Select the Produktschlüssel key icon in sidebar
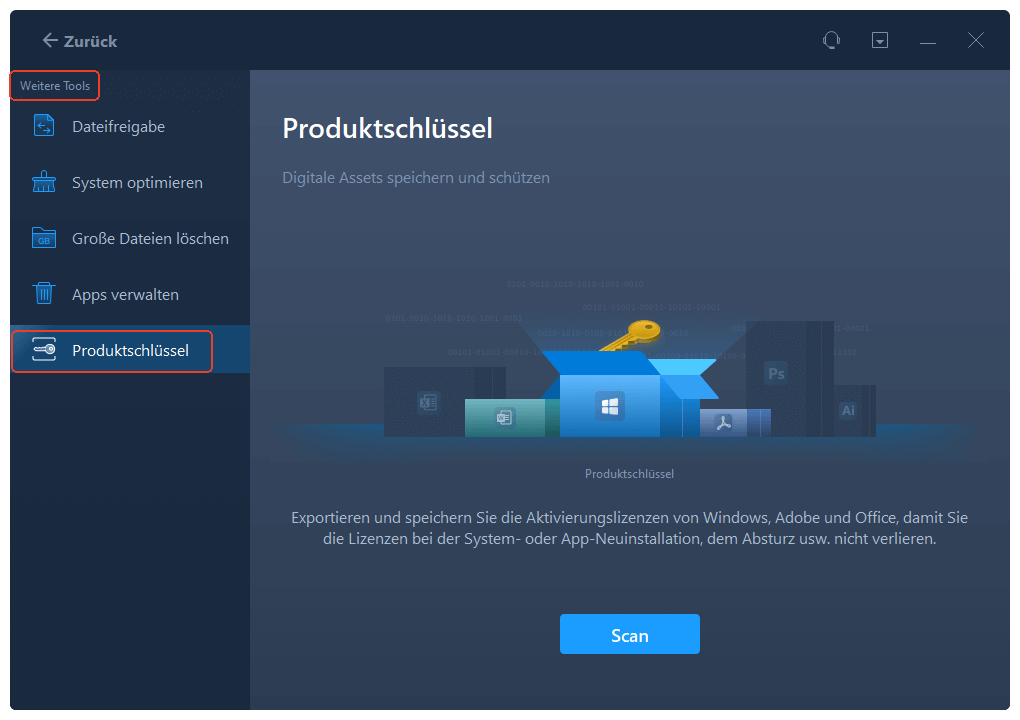 (44, 351)
